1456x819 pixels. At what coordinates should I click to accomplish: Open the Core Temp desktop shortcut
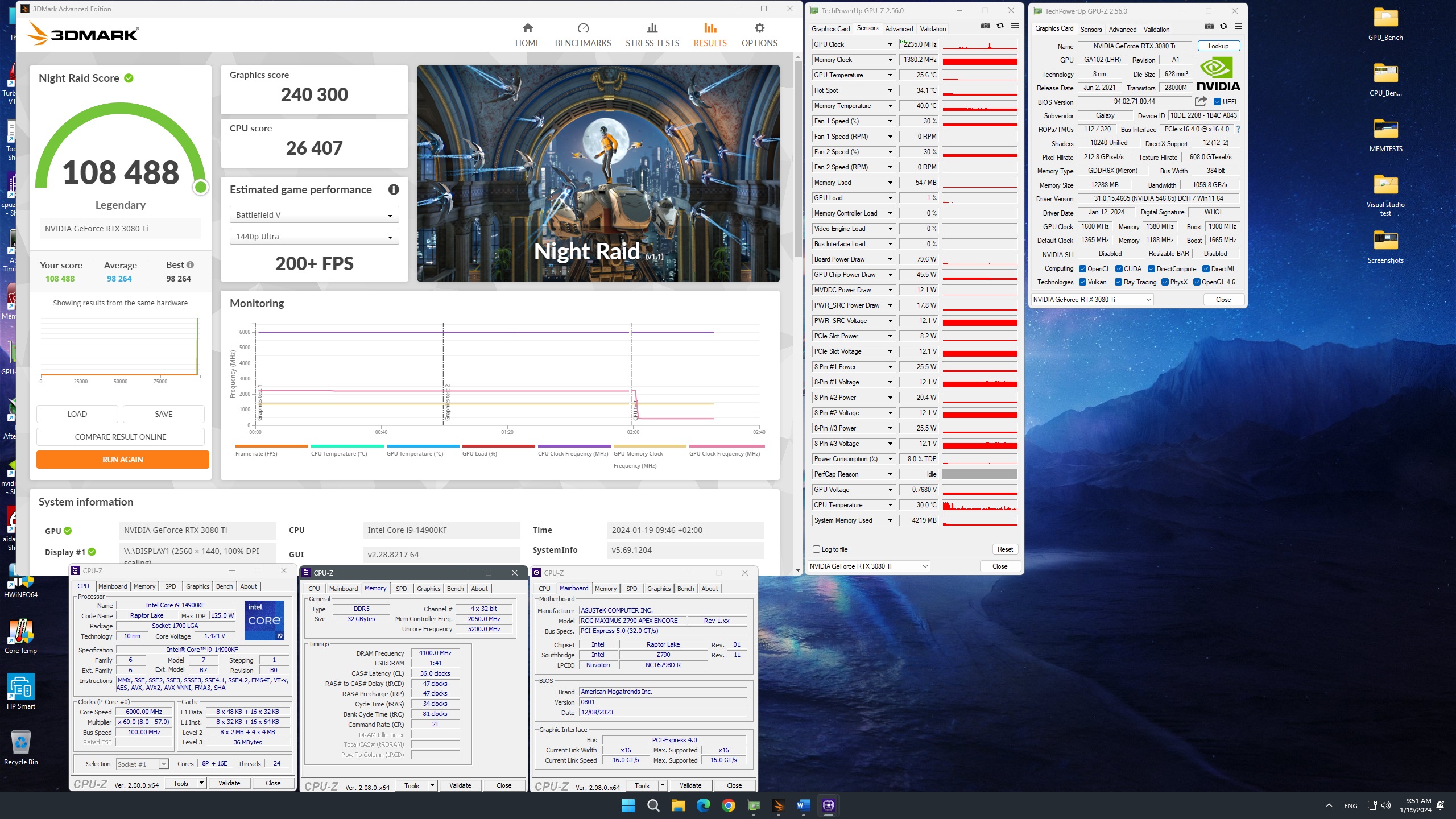point(21,636)
